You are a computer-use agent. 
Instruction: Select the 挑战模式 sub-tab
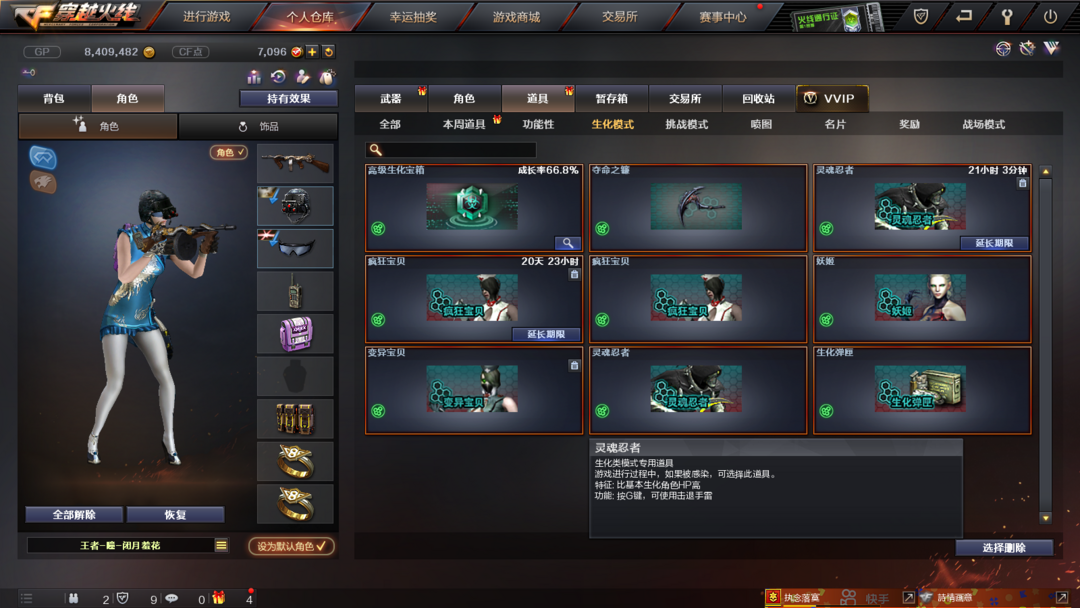686,125
